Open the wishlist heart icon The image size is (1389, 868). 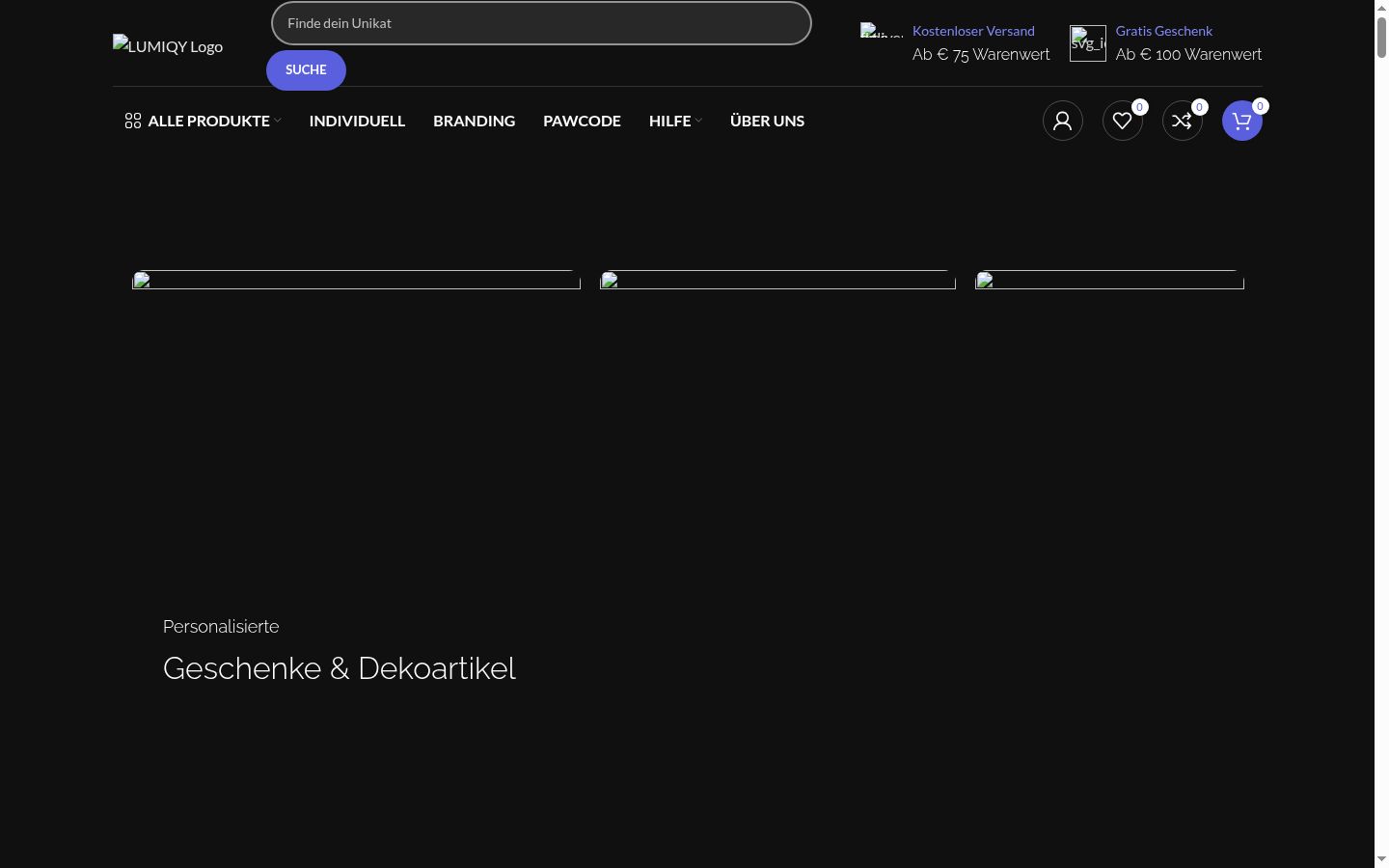(x=1122, y=121)
